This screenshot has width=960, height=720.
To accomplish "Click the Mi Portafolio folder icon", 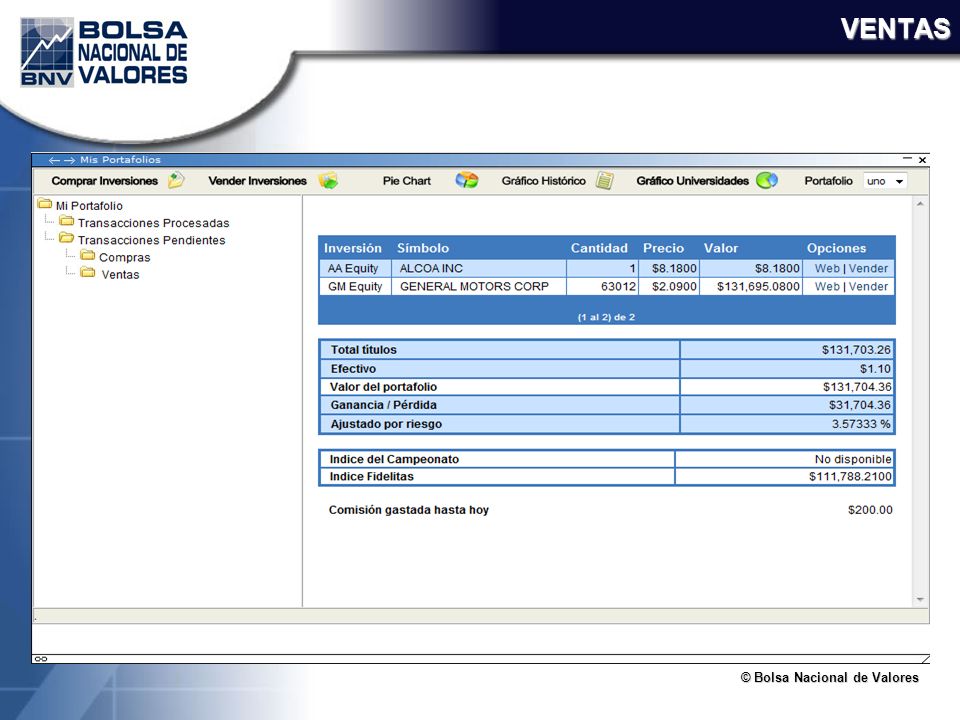I will [45, 204].
